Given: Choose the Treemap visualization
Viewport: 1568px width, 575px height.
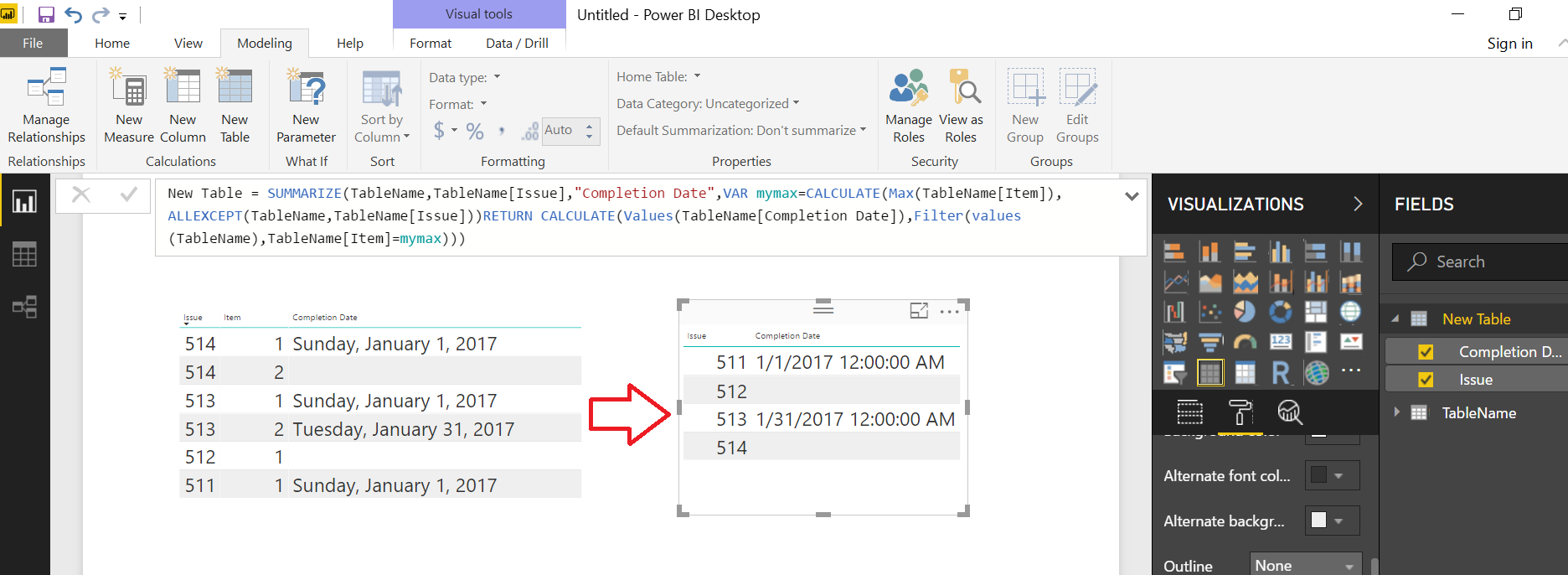Looking at the screenshot, I should coord(1315,312).
